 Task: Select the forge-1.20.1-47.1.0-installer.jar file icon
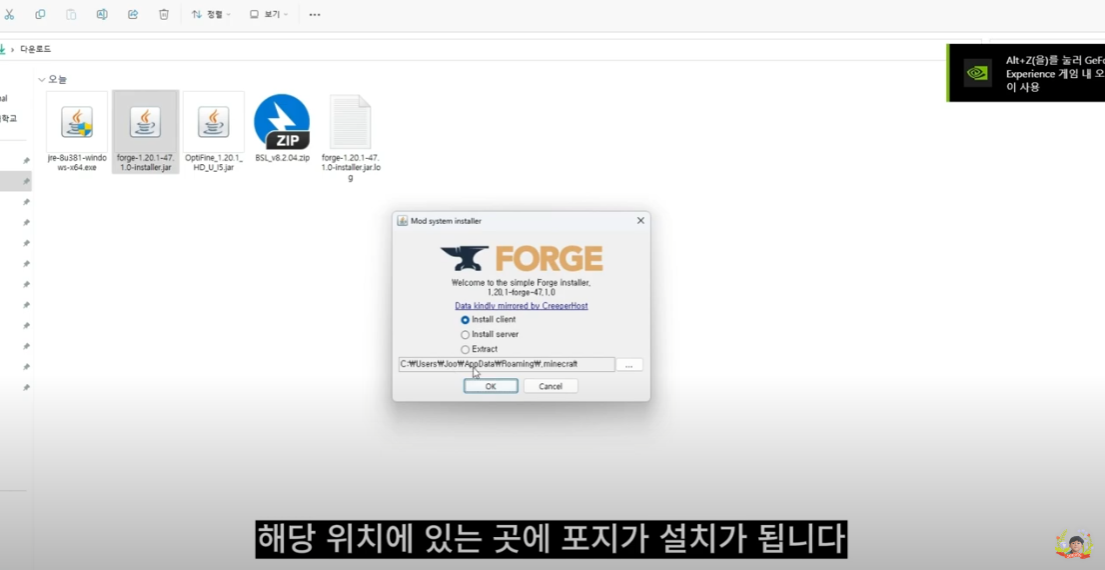pos(145,122)
